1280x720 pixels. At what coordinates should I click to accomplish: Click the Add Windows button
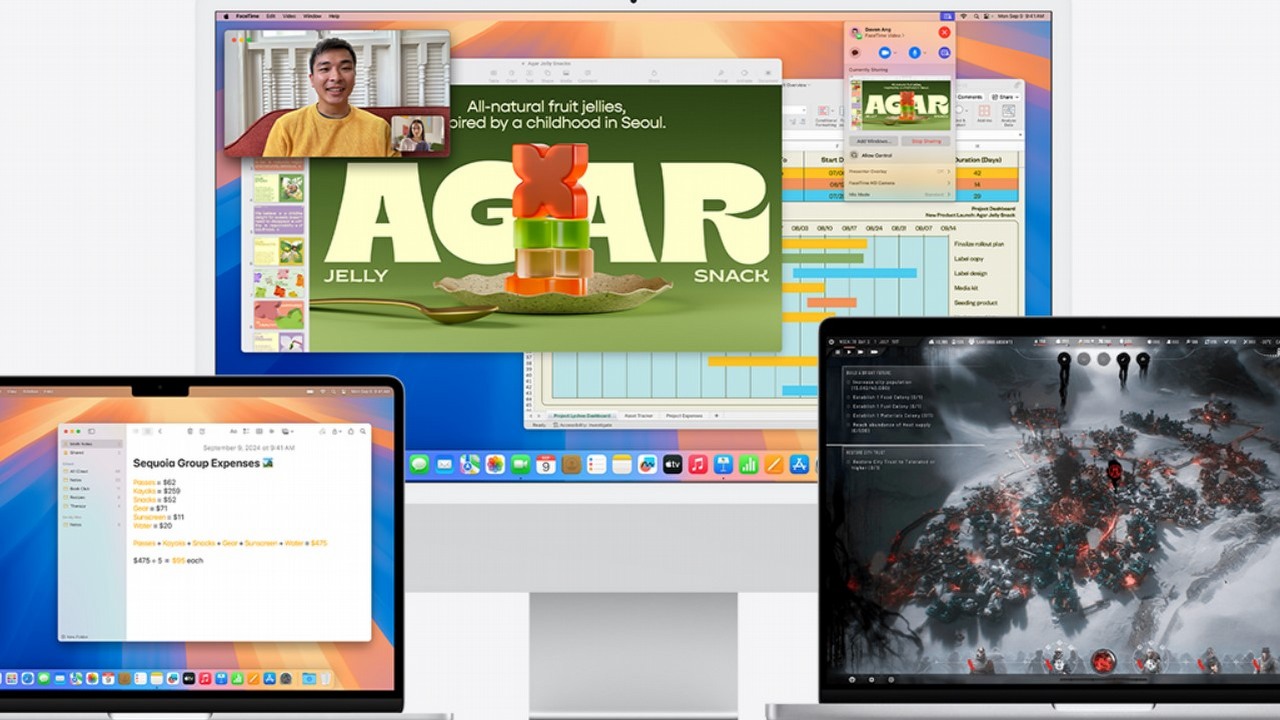pyautogui.click(x=874, y=141)
